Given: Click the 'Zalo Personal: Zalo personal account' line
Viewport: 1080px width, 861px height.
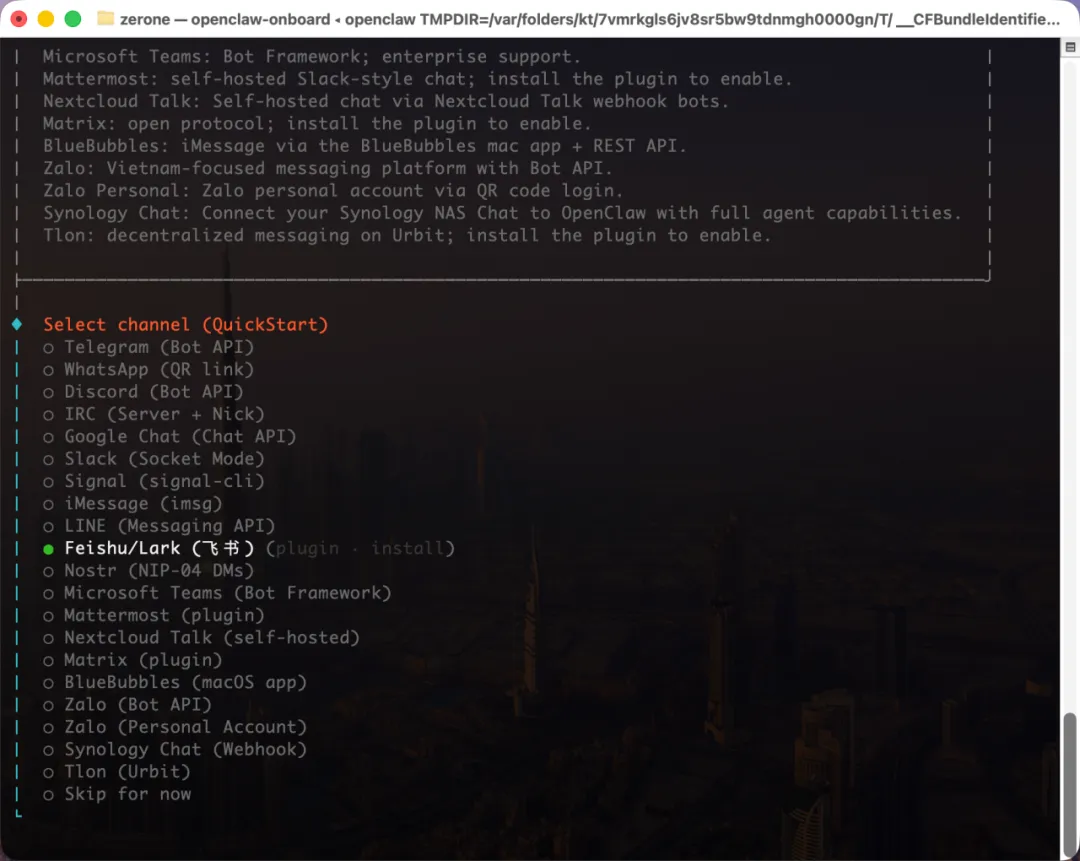Looking at the screenshot, I should (x=333, y=191).
